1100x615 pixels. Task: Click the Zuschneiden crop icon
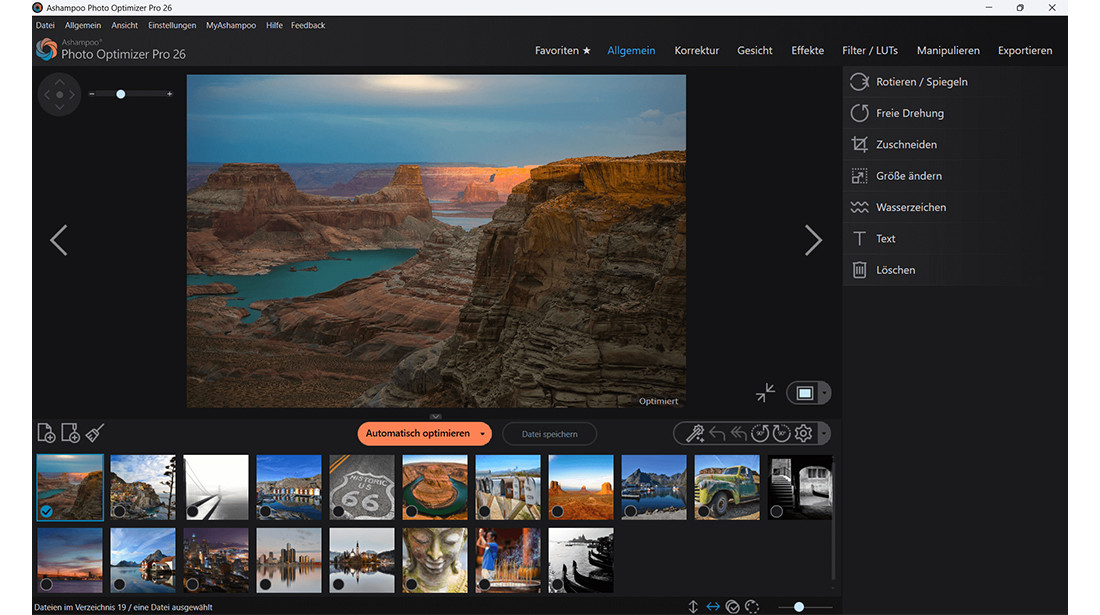point(859,144)
